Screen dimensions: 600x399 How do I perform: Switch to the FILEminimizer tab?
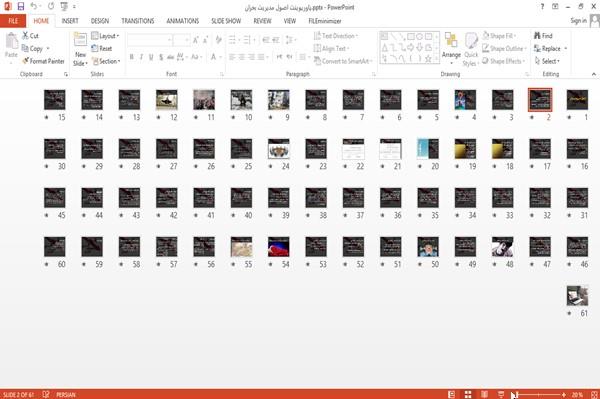click(x=325, y=21)
